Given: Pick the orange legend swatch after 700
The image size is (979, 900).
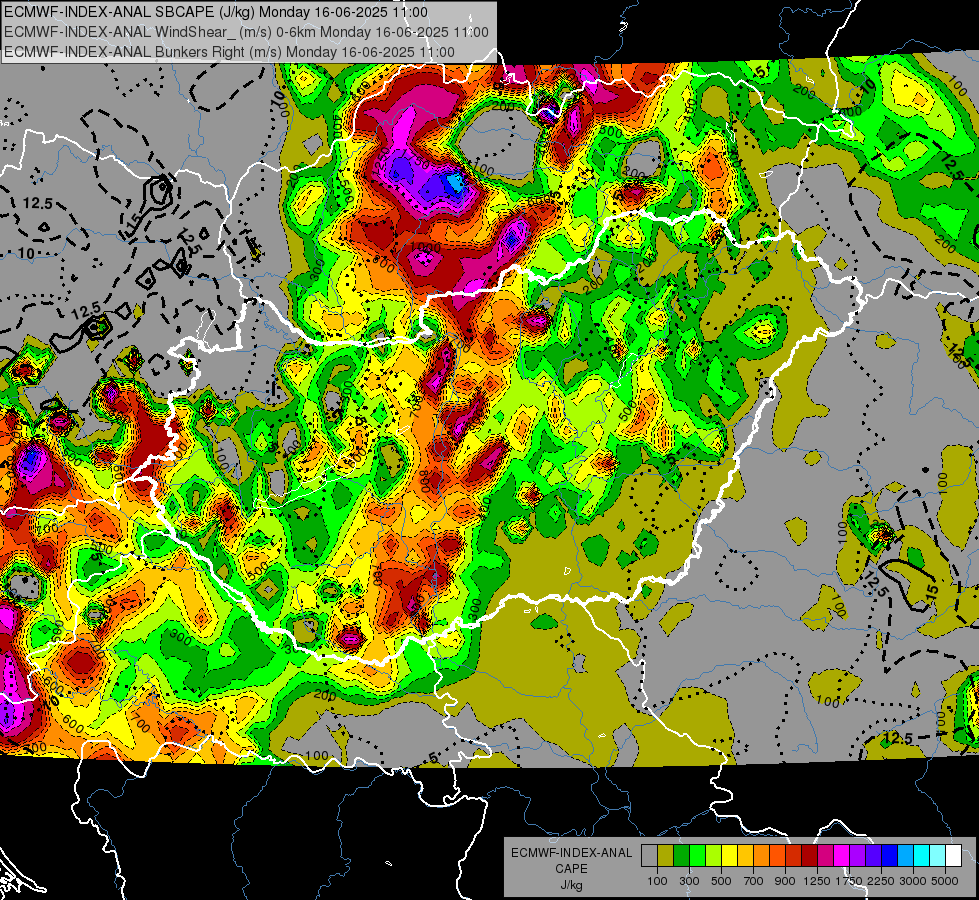Looking at the screenshot, I should coord(762,856).
